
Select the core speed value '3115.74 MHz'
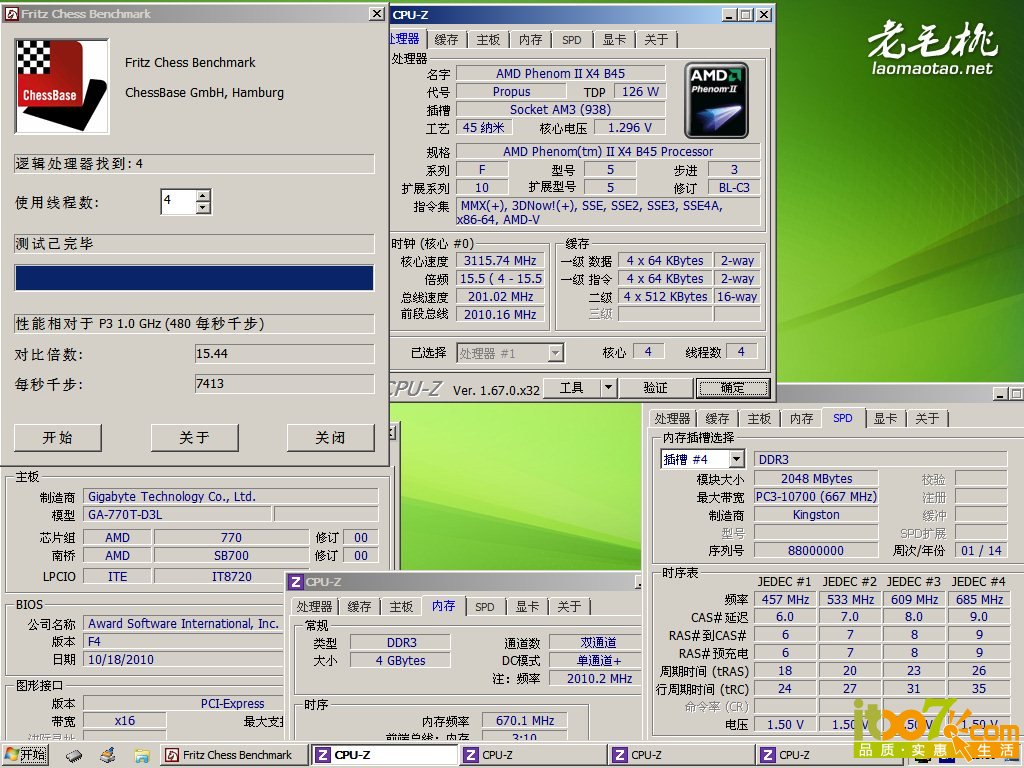pos(500,261)
